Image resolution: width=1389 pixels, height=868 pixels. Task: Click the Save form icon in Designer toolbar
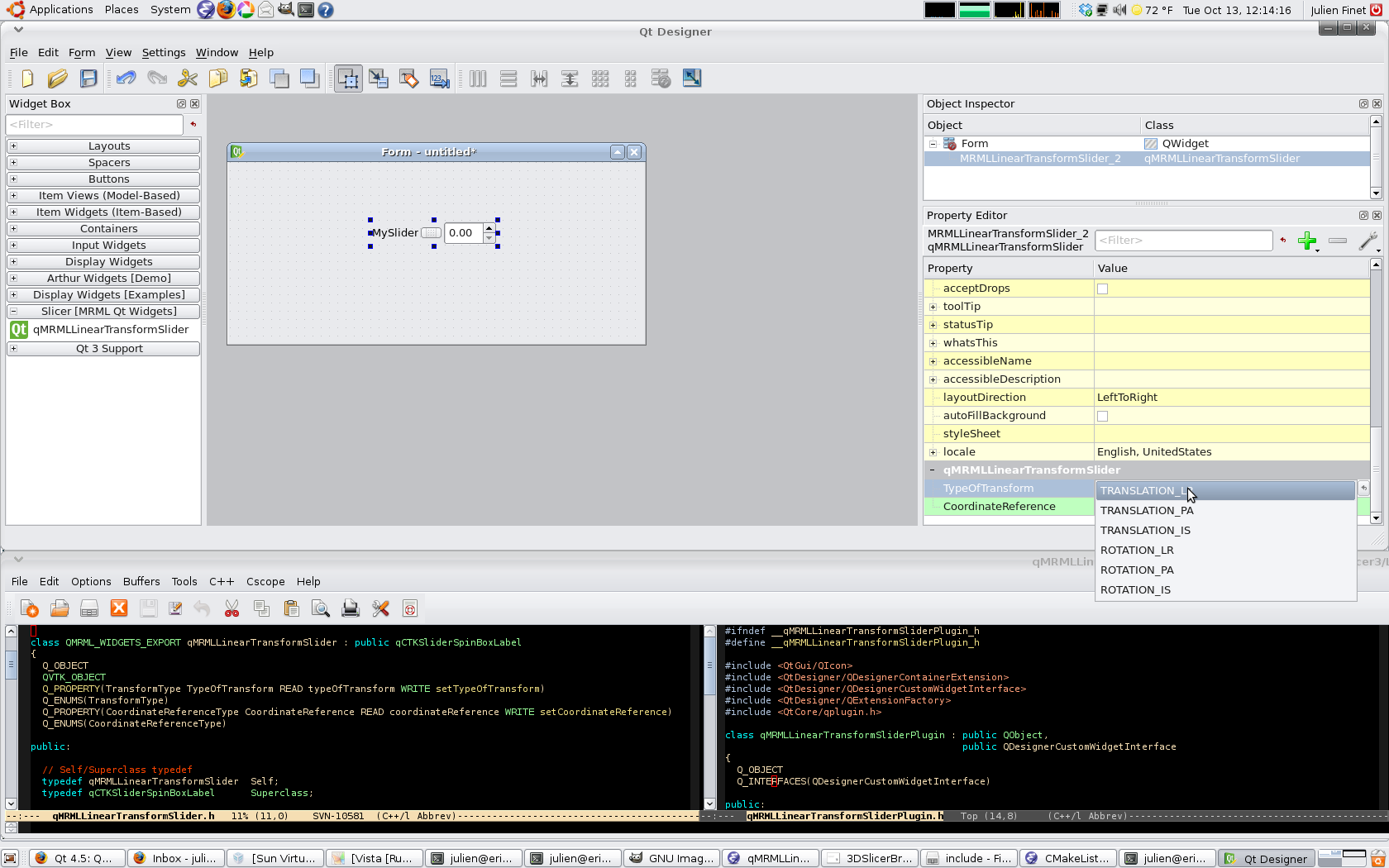(88, 79)
